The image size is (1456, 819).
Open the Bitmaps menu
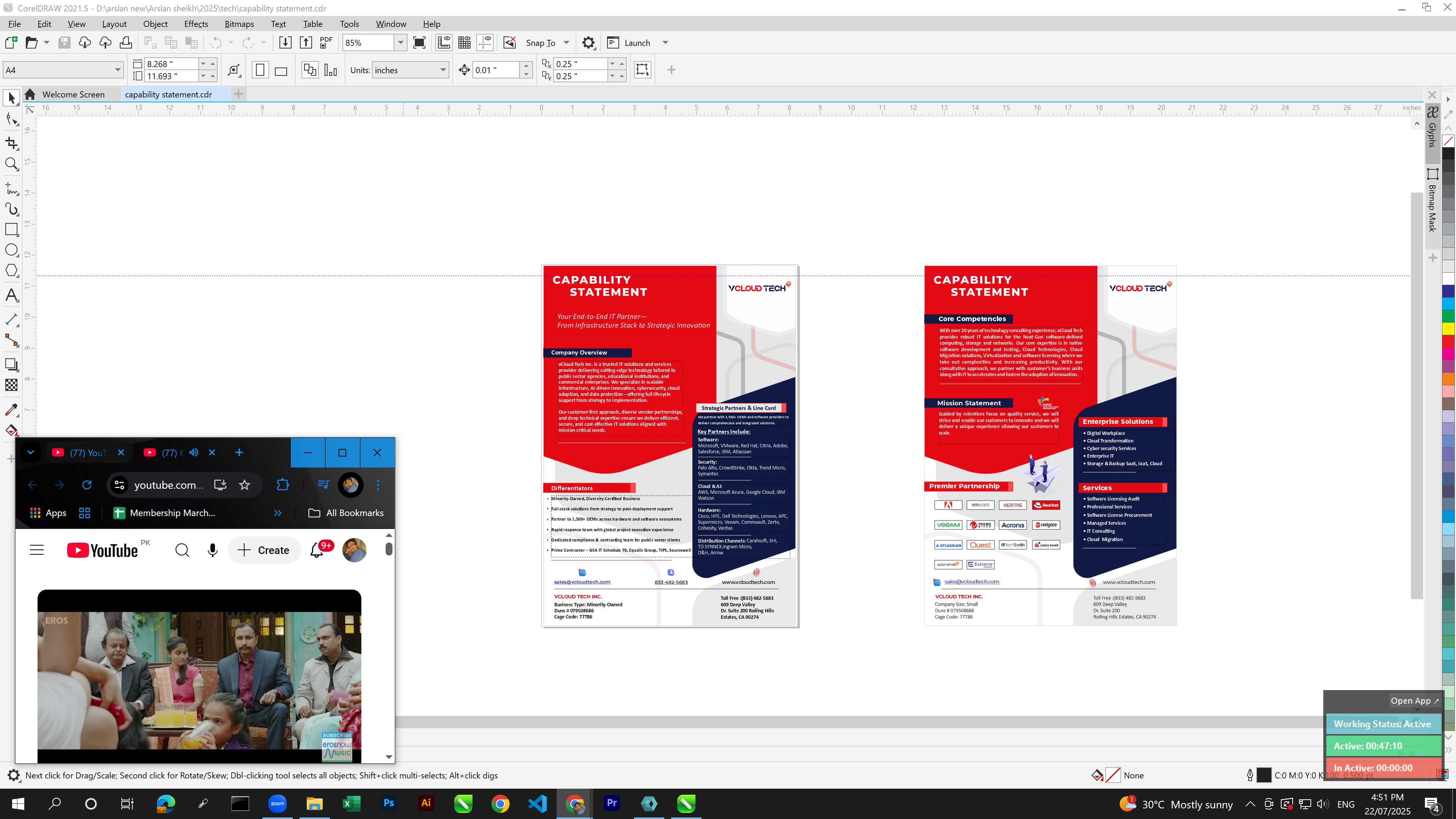[239, 24]
